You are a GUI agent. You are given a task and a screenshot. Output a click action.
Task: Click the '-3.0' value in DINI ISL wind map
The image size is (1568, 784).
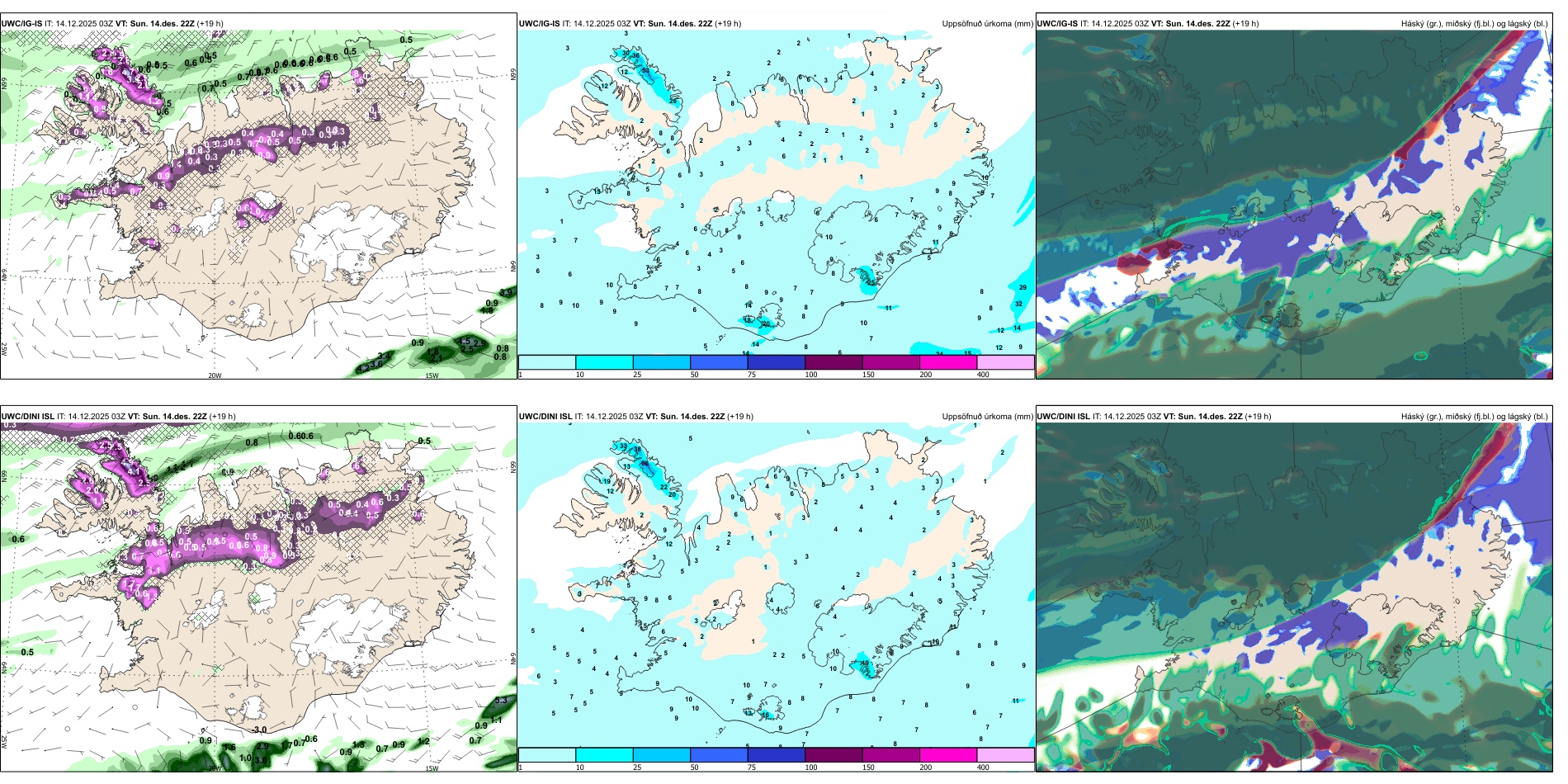pos(259,730)
